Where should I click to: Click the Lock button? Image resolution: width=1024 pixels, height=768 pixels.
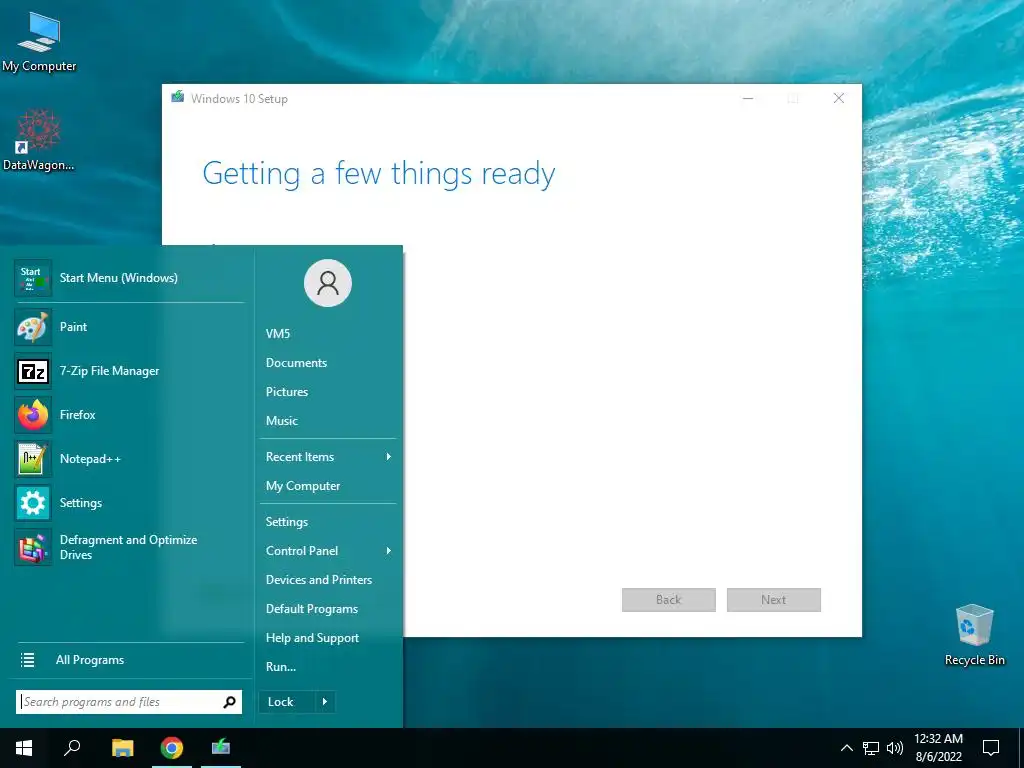[287, 702]
